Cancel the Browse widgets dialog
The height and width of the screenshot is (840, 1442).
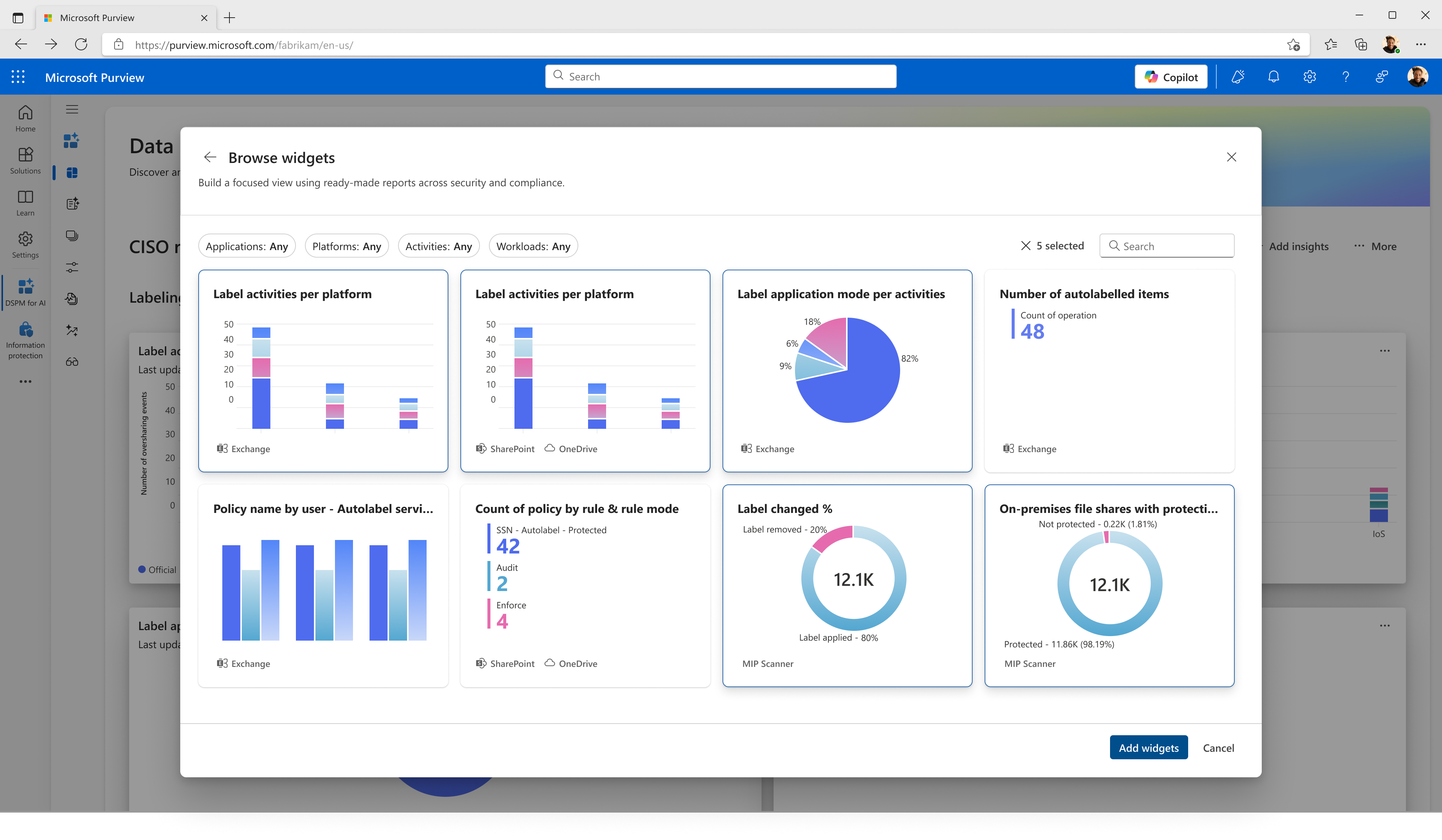1218,748
